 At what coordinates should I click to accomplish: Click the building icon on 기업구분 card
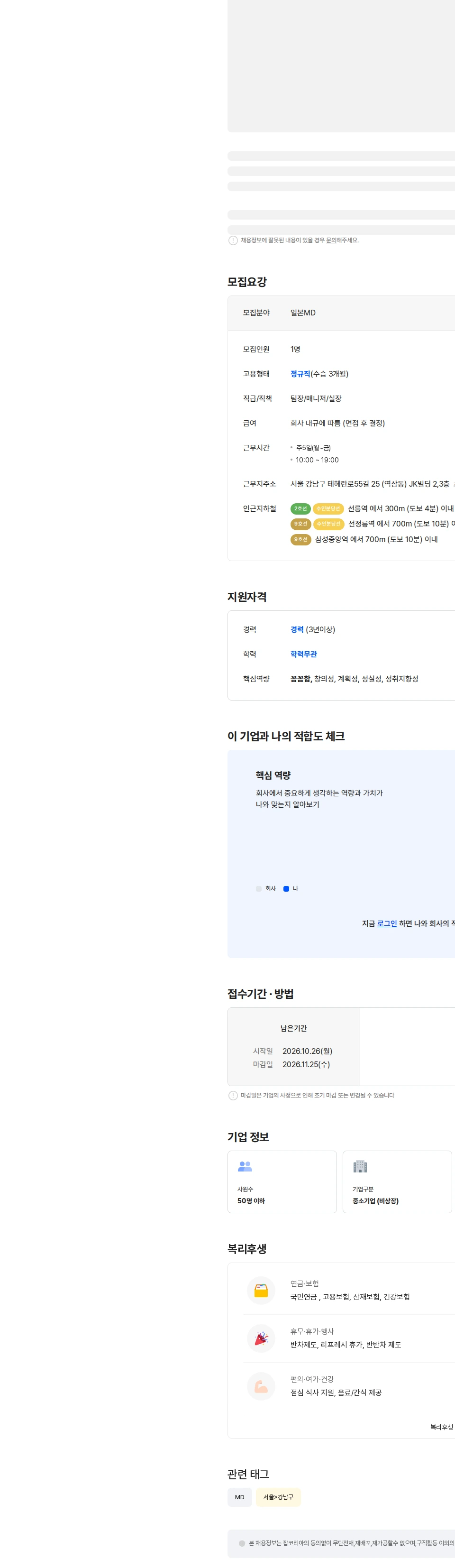[360, 1166]
